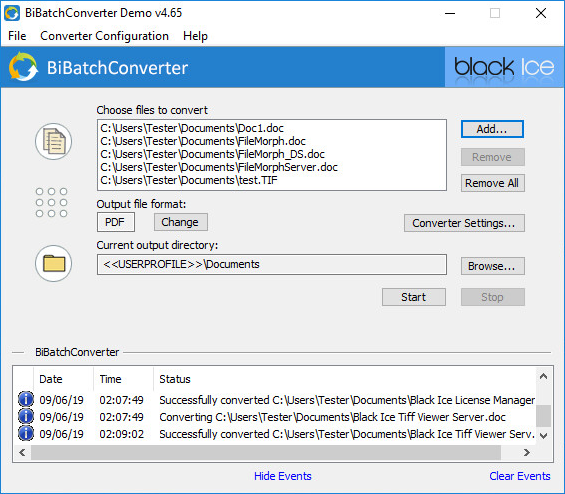Select the Converting Black Ice Tiff Viewer Server.doc status
The height and width of the screenshot is (494, 565).
tap(332, 417)
